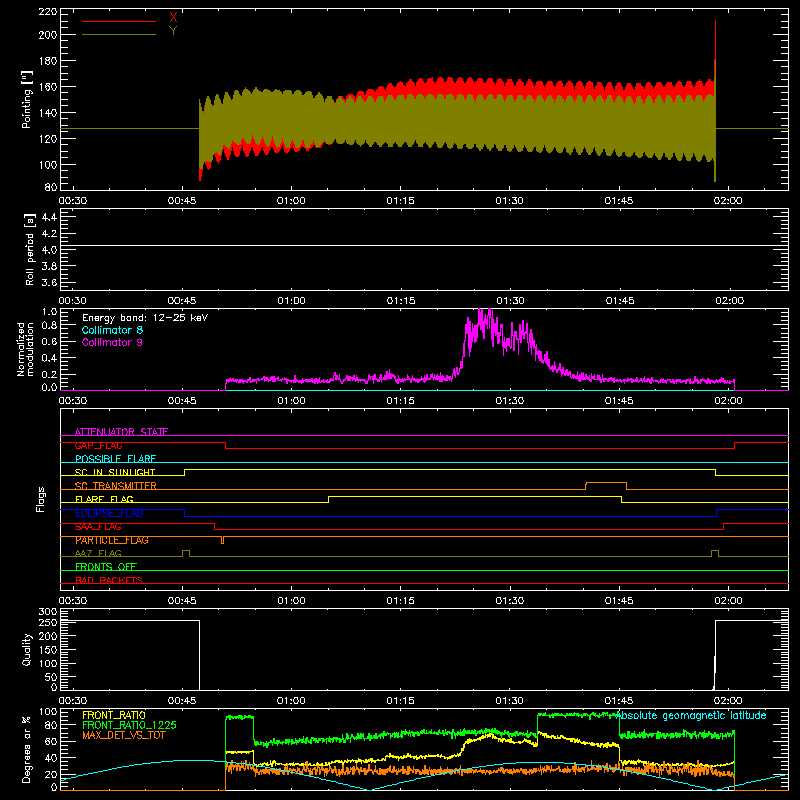Click the PARTICLE_FLAG notch near 00:50
The height and width of the screenshot is (800, 800).
click(222, 540)
